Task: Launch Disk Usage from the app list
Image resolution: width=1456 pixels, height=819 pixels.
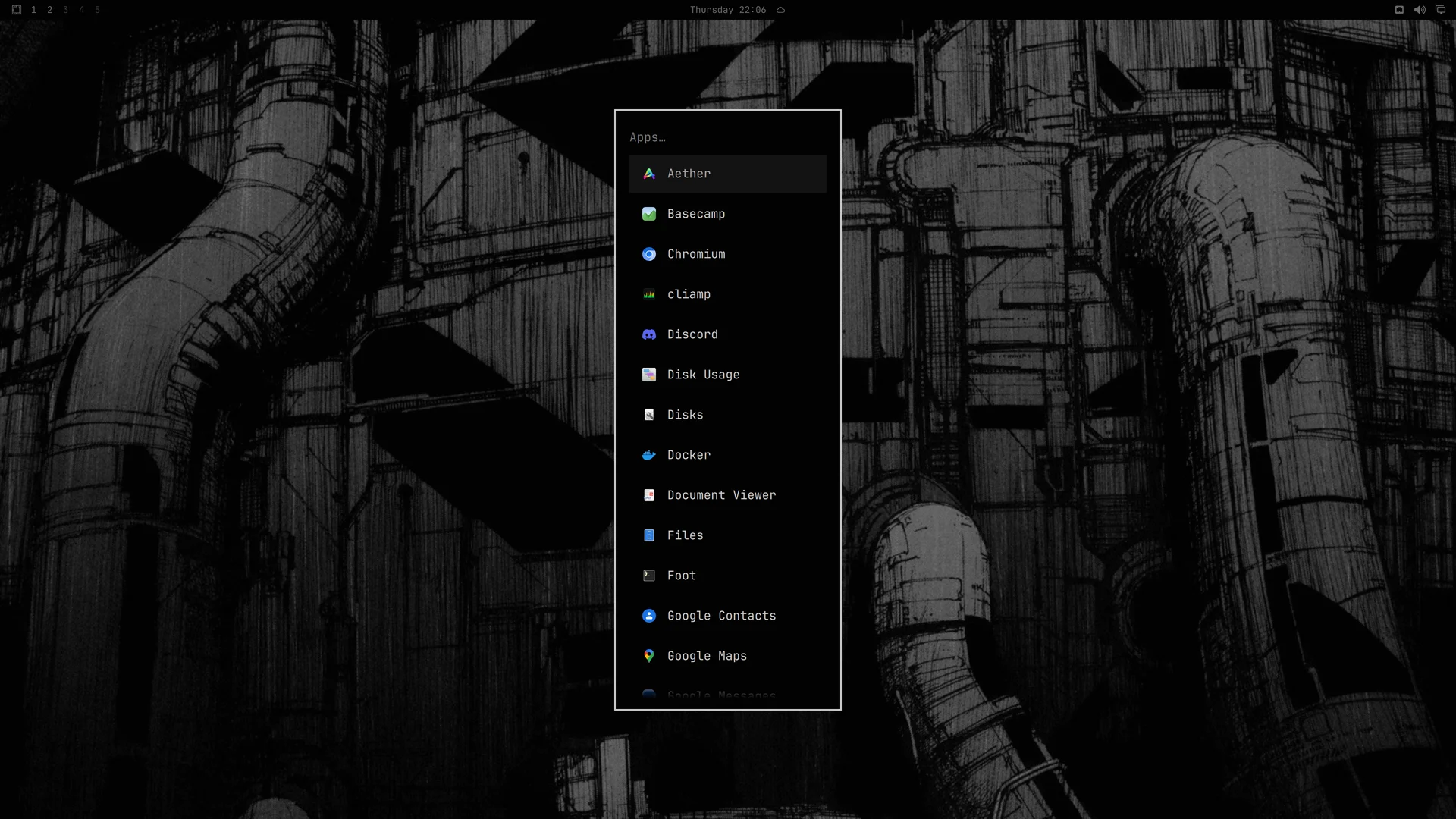Action: click(728, 375)
